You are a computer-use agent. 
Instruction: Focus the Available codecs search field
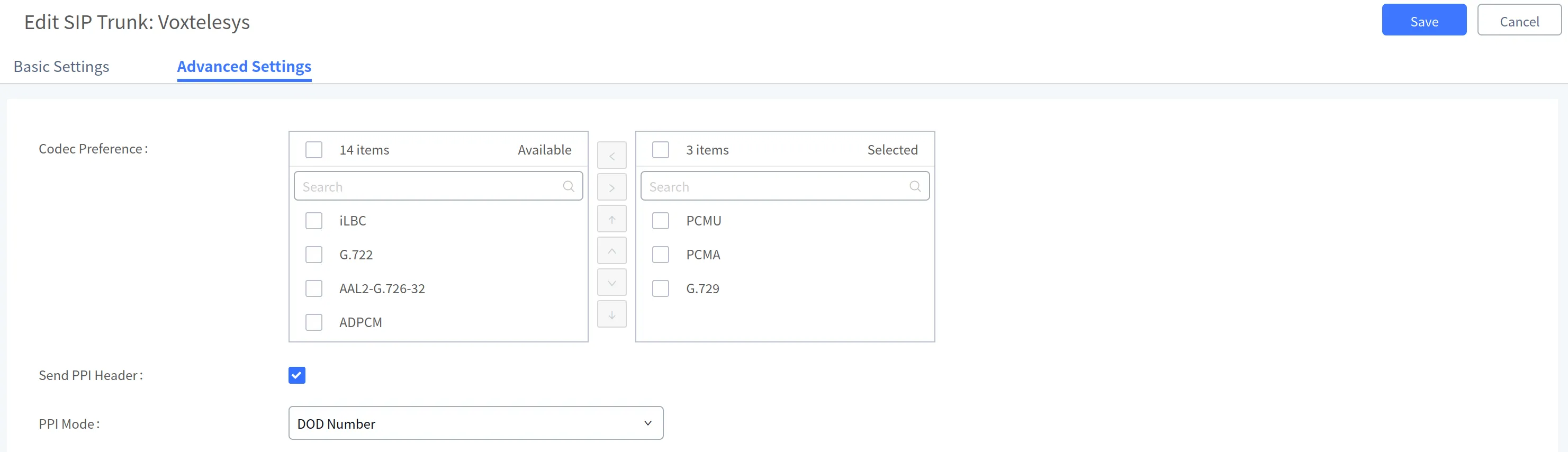(x=429, y=186)
